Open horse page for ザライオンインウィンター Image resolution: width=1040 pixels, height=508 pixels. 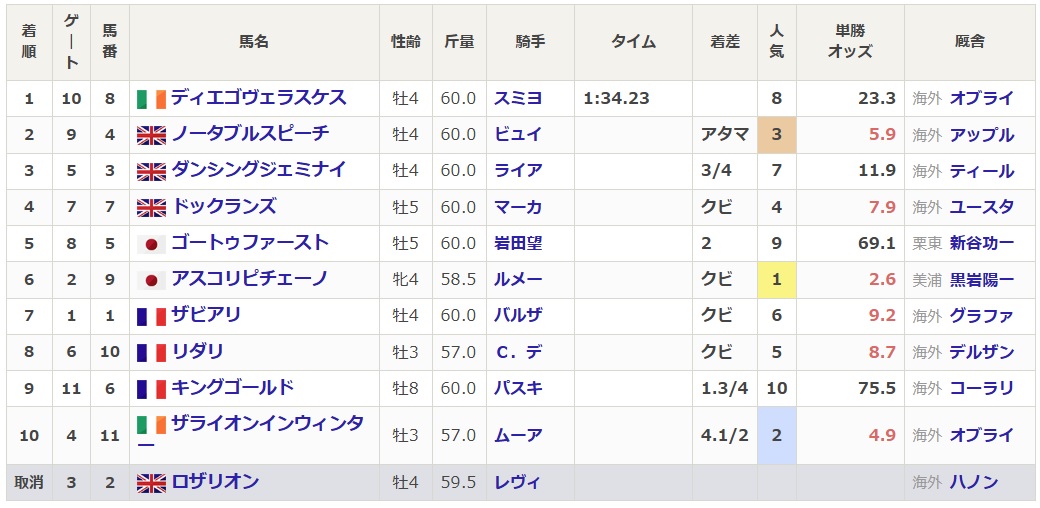click(266, 424)
